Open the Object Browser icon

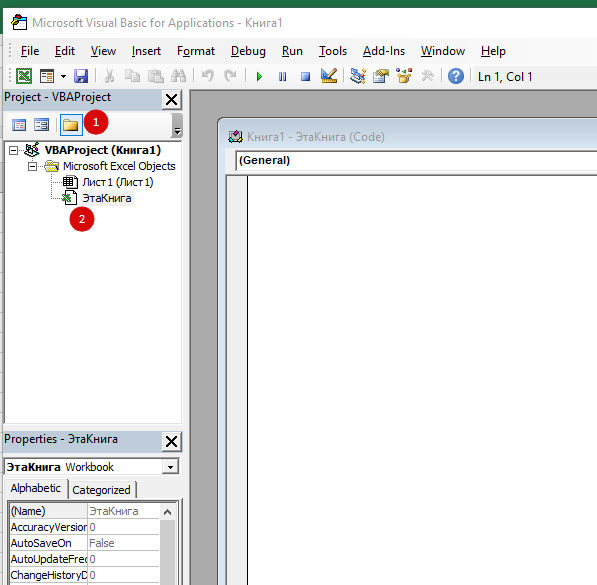tap(404, 76)
